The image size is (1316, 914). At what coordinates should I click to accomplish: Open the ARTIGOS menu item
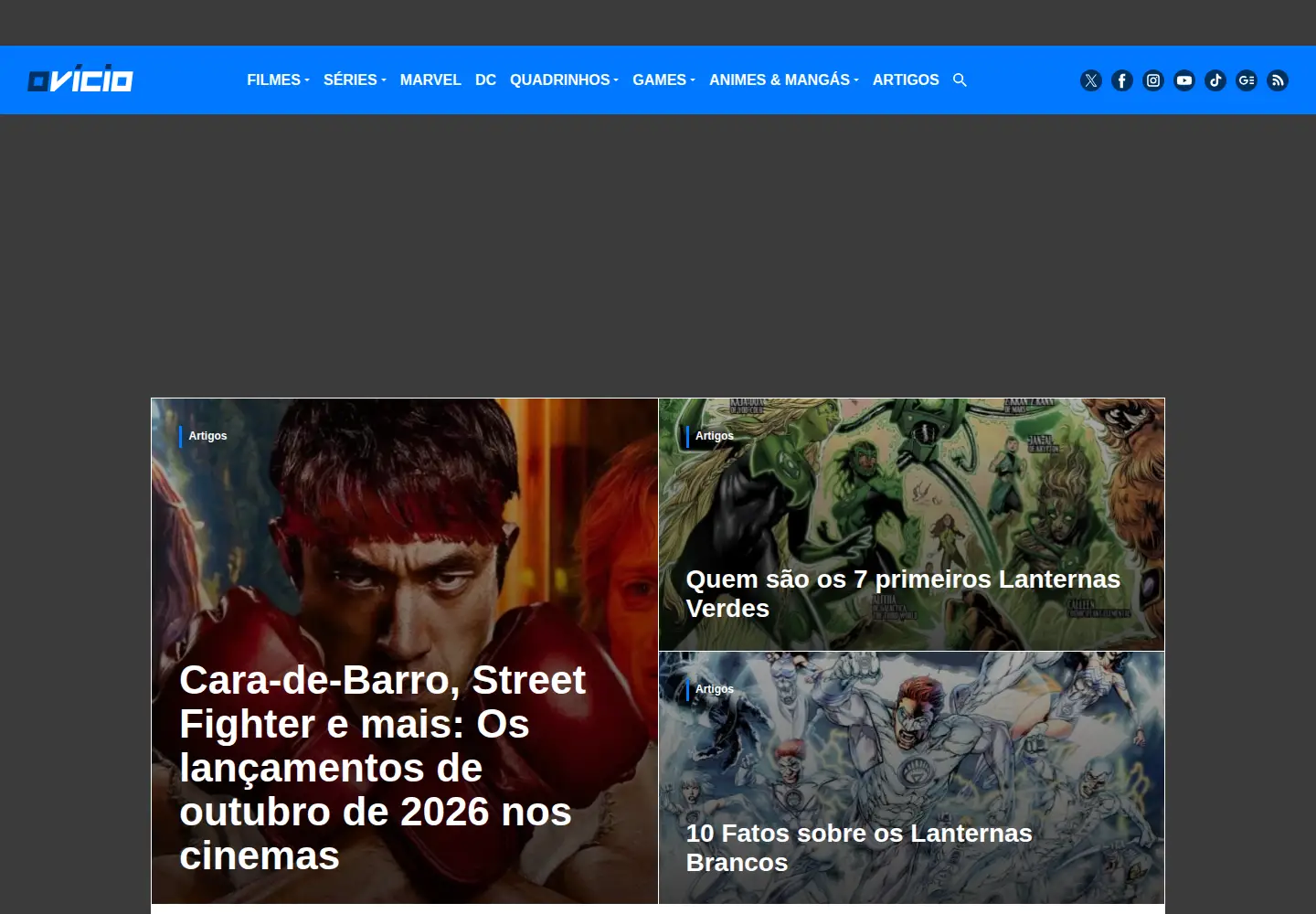(906, 80)
